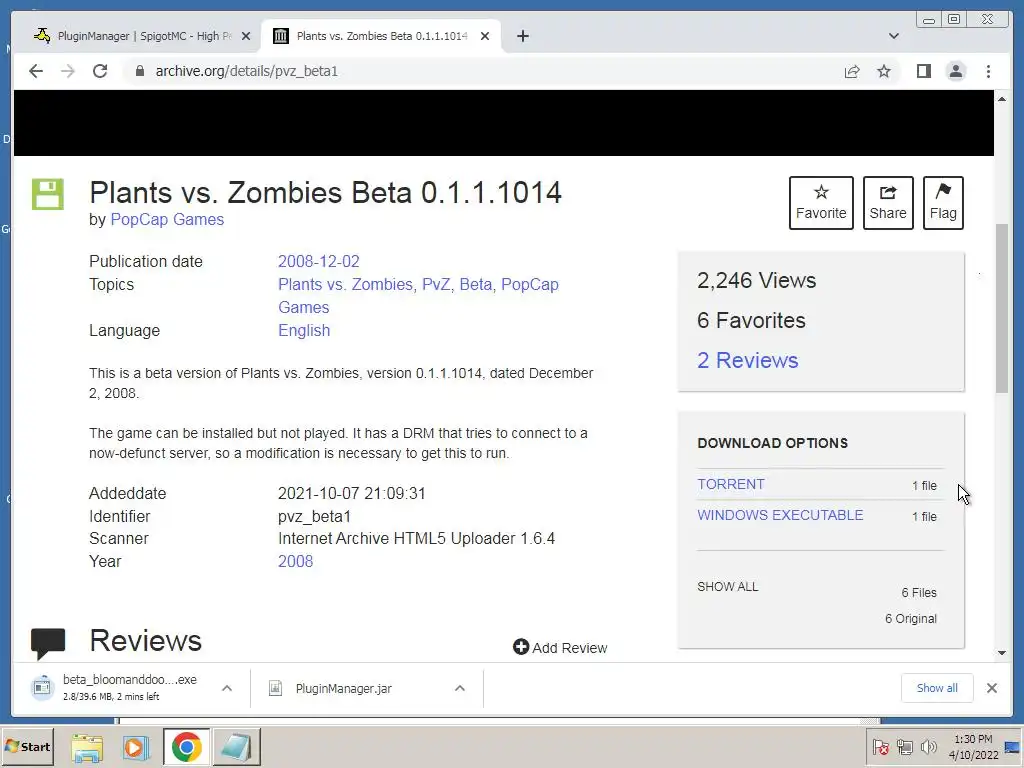Image resolution: width=1024 pixels, height=768 pixels.
Task: Open the PvZ topic link
Action: pyautogui.click(x=436, y=284)
